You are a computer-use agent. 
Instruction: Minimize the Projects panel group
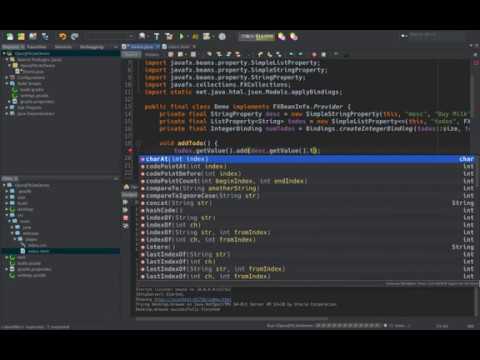[116, 47]
